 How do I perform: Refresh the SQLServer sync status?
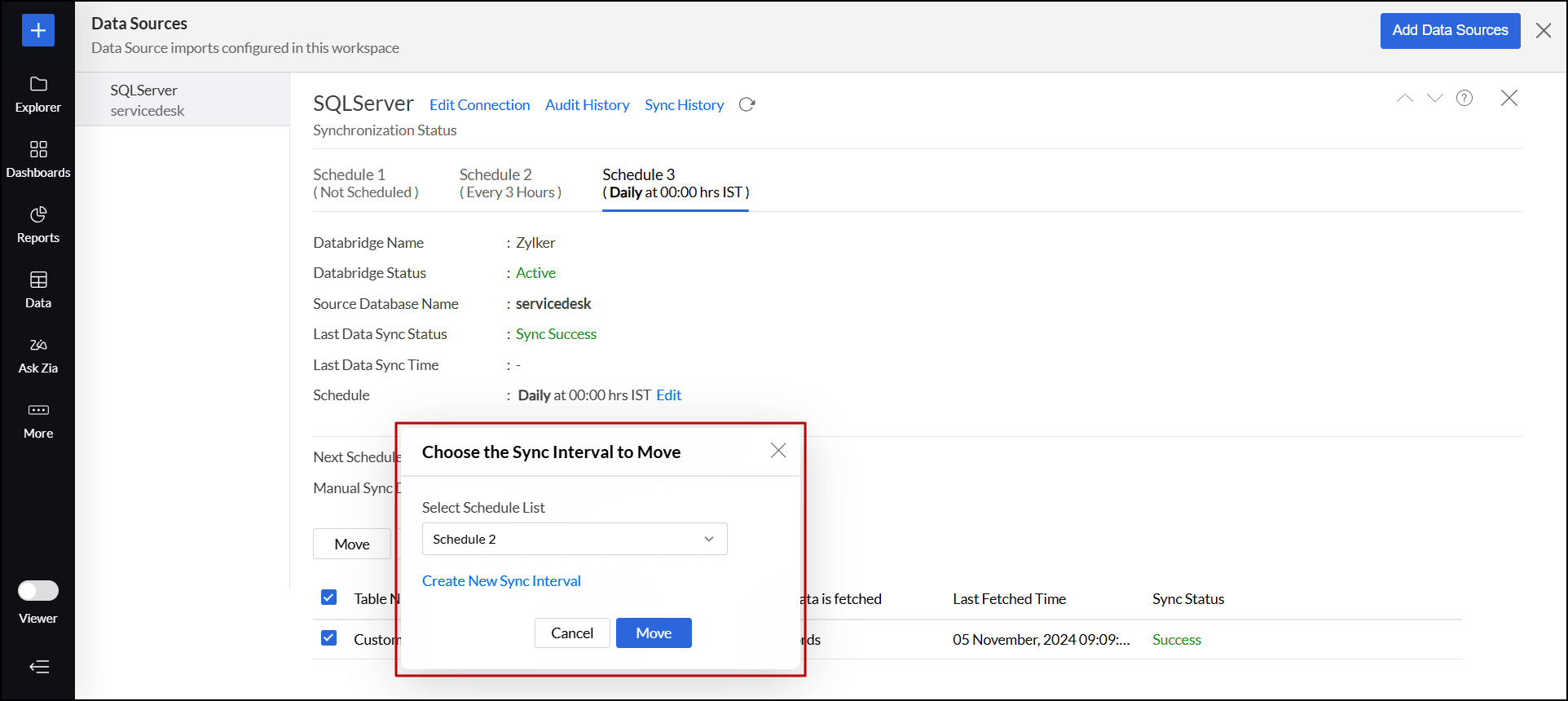pos(747,105)
